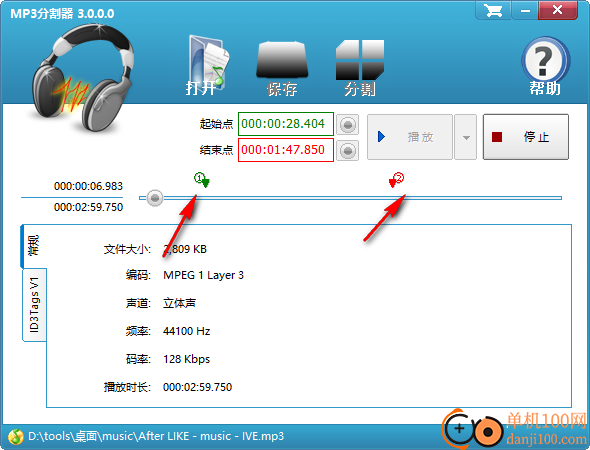Set start point with 起始点 round button
590x450 pixels.
[x=347, y=125]
